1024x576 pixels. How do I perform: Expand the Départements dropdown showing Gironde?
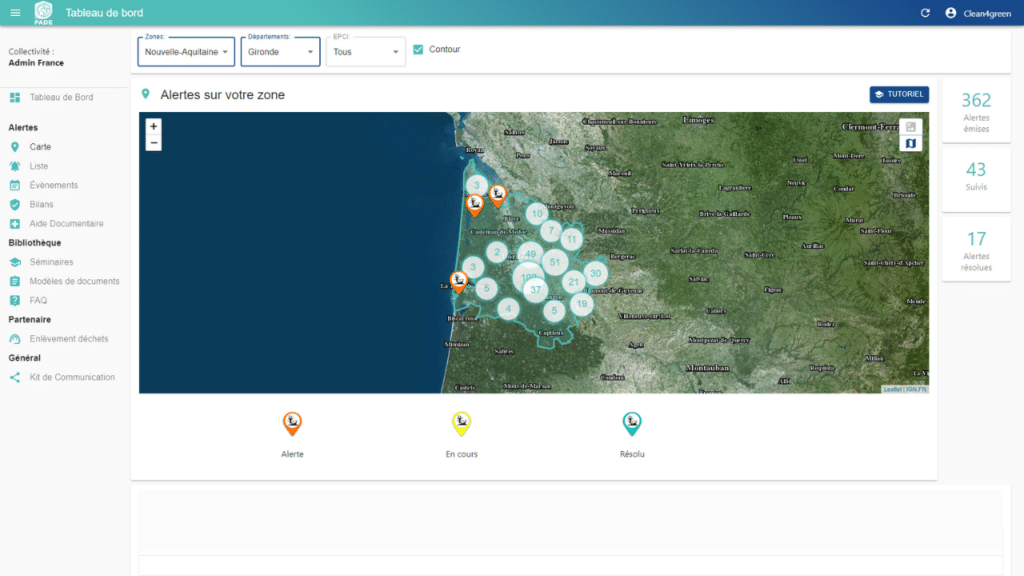280,52
